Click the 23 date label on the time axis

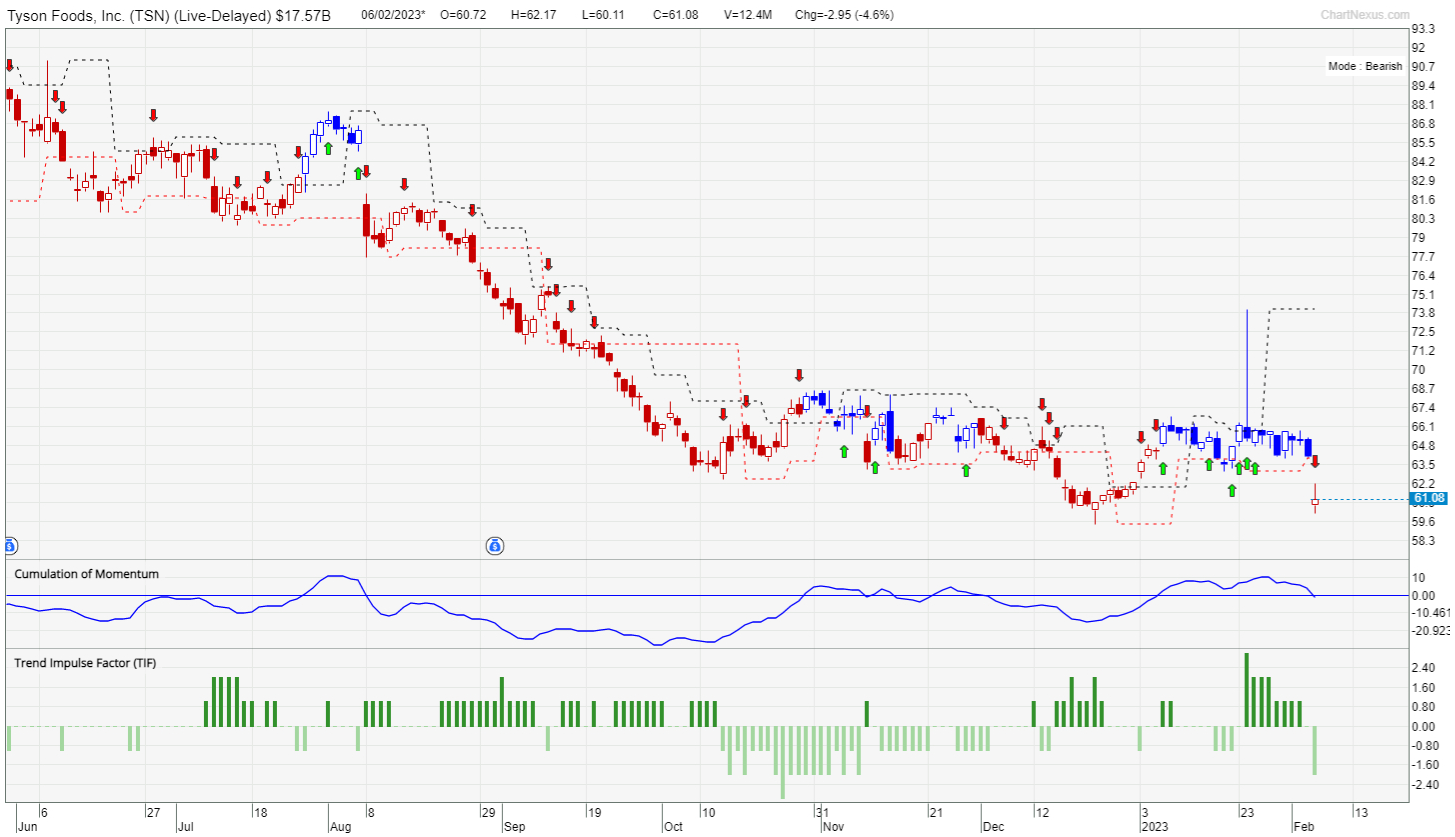1247,812
